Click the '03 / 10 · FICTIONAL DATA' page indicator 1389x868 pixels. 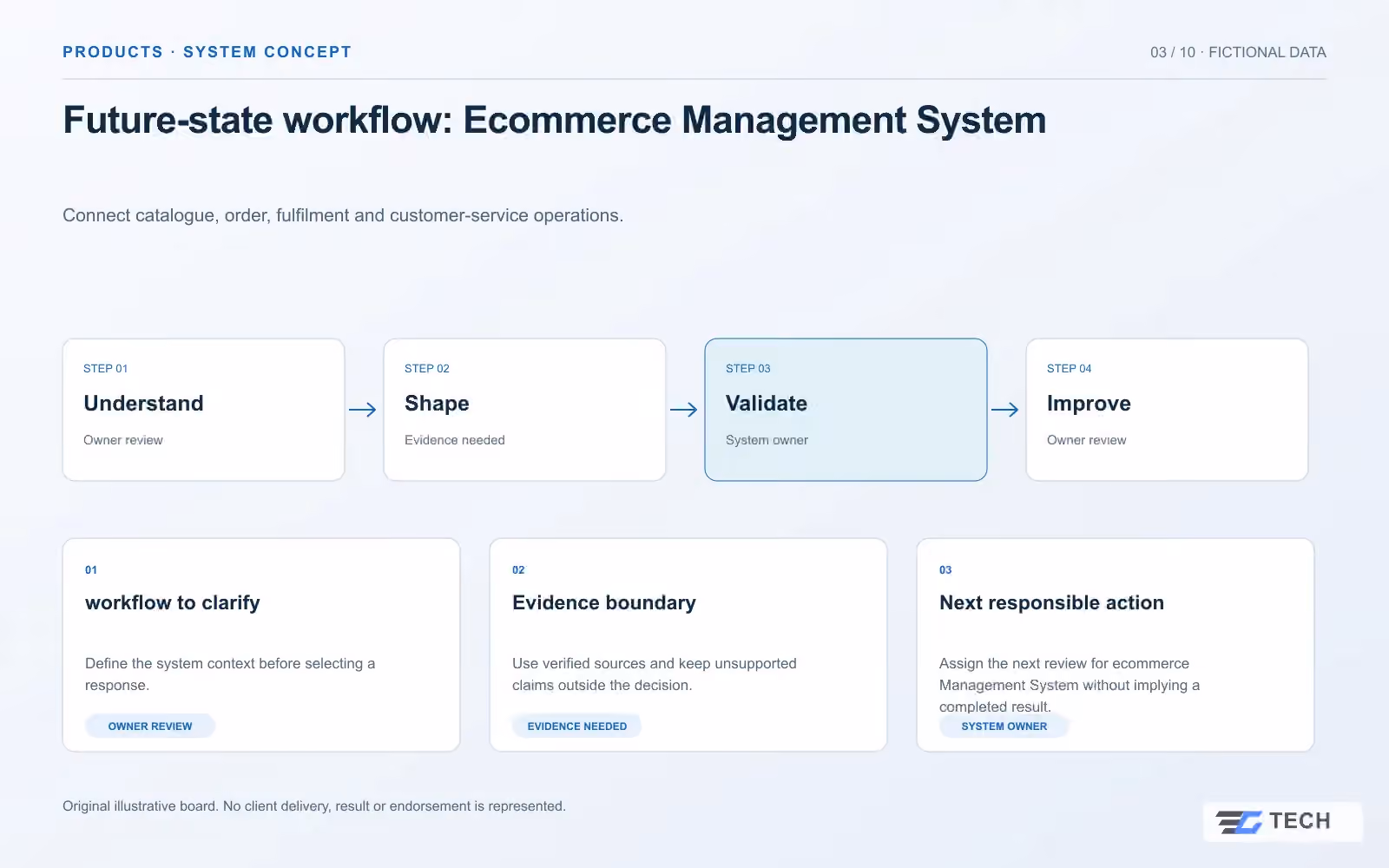click(1238, 52)
